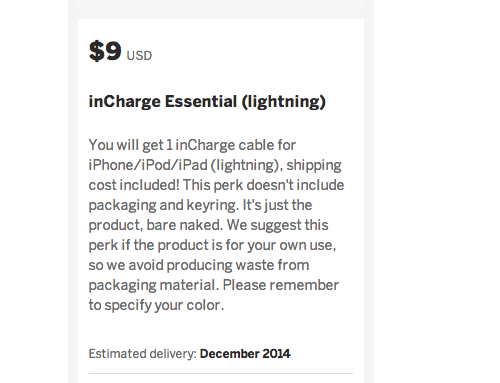This screenshot has width=500, height=383.
Task: Click the word 'inCharge' in the perk heading
Action: (125, 102)
